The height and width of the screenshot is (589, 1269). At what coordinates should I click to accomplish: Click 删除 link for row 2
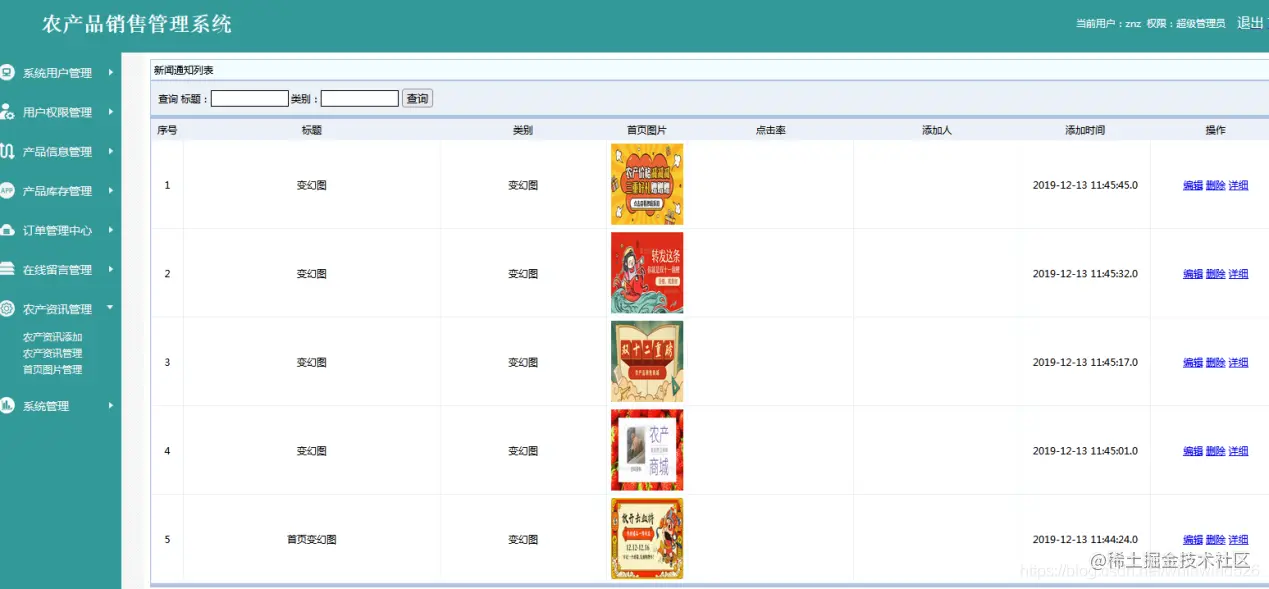[1216, 273]
